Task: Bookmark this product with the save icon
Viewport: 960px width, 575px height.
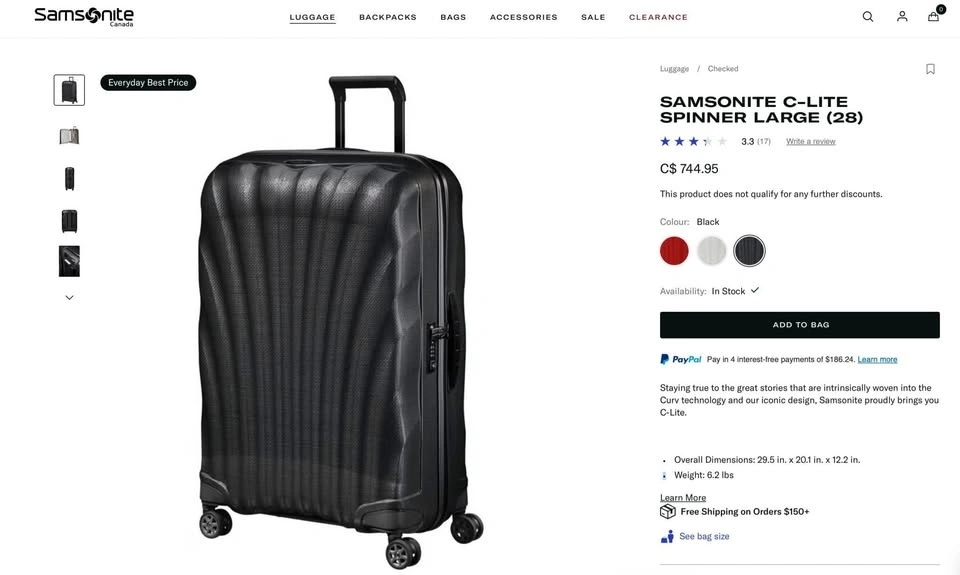Action: point(930,69)
